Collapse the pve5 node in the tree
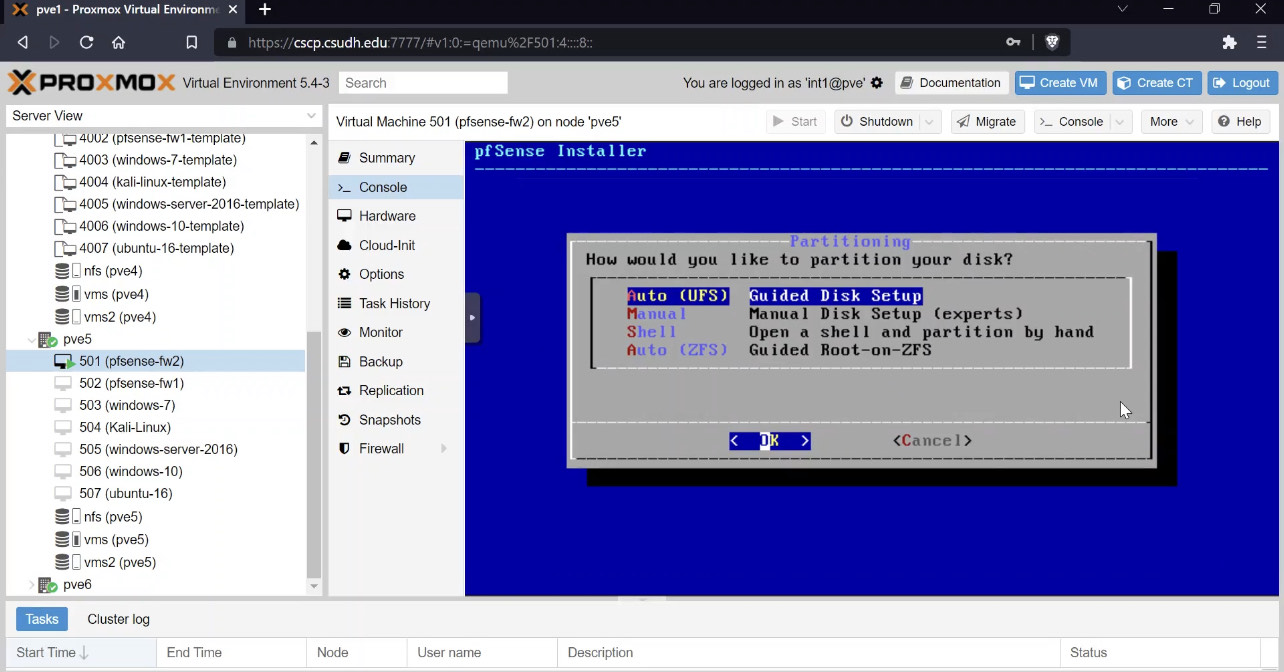The height and width of the screenshot is (672, 1284). tap(30, 339)
